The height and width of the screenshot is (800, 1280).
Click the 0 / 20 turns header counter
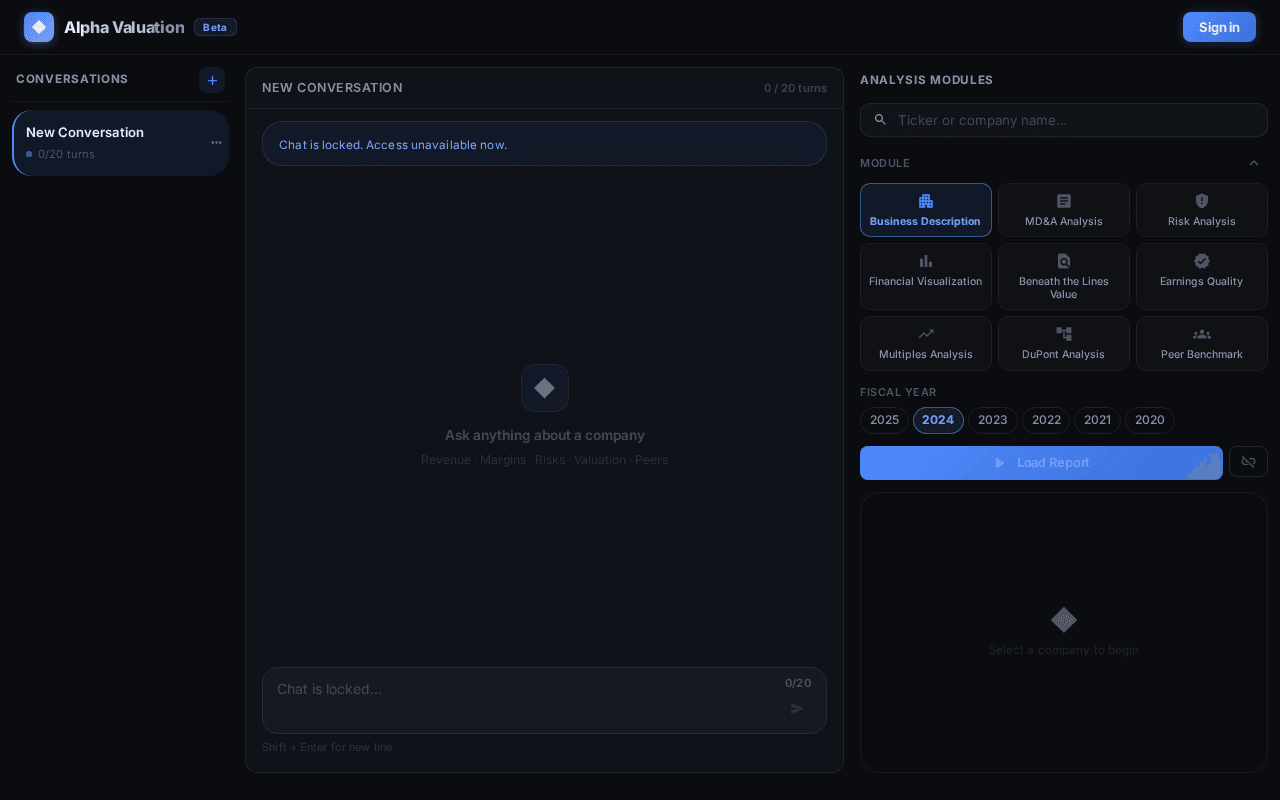(795, 88)
